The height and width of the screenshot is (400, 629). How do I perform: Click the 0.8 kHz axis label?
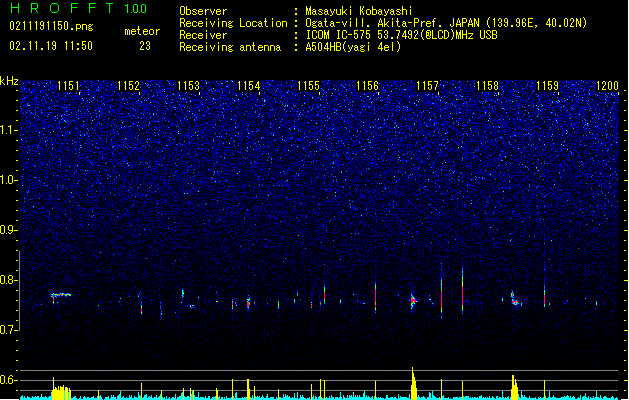(9, 280)
